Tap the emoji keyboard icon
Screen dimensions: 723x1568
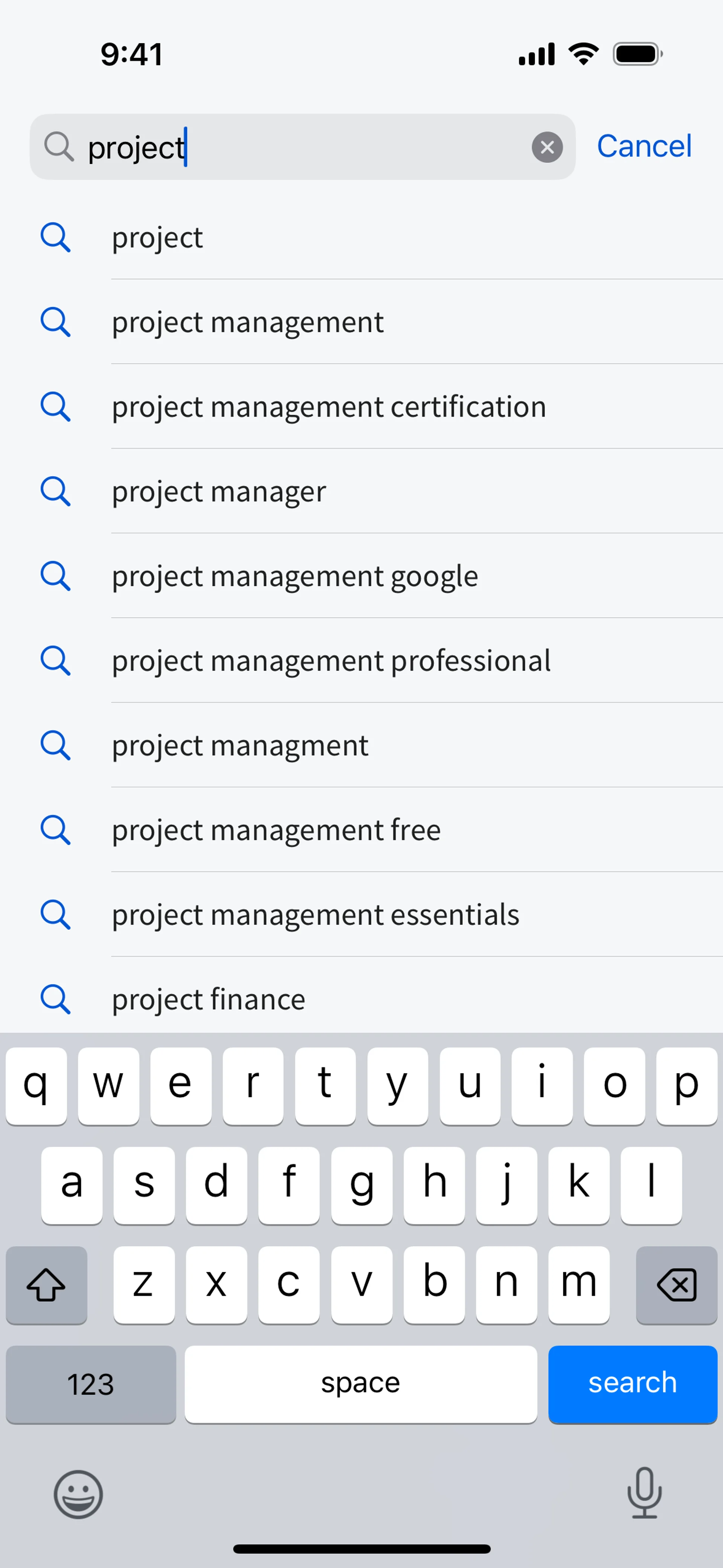[x=78, y=1494]
